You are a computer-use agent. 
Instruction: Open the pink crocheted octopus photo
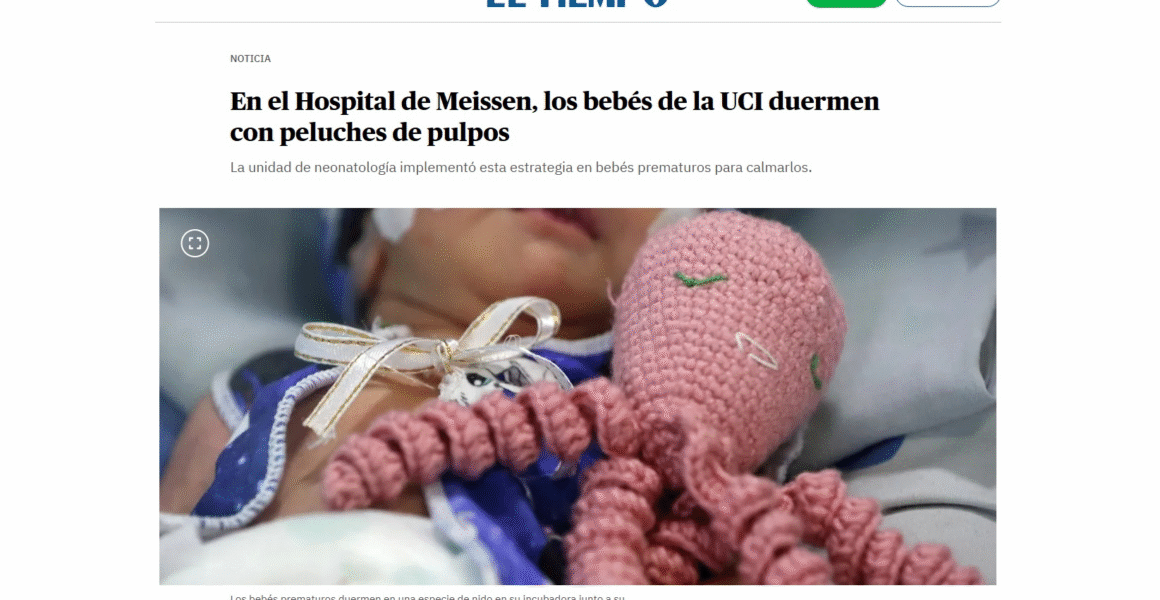pos(578,397)
